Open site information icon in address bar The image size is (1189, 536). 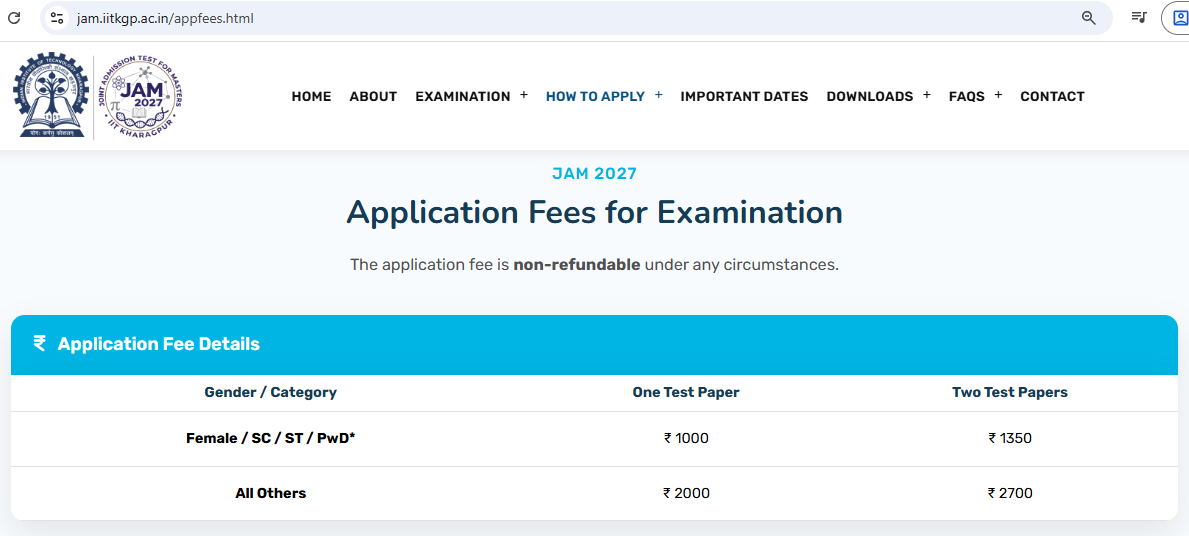coord(56,18)
